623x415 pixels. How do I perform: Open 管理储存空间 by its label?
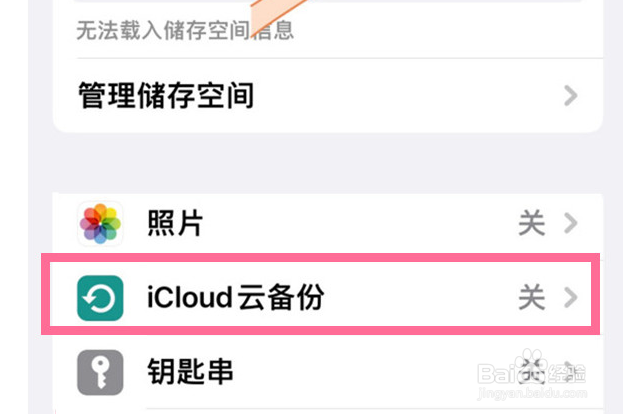(x=166, y=96)
